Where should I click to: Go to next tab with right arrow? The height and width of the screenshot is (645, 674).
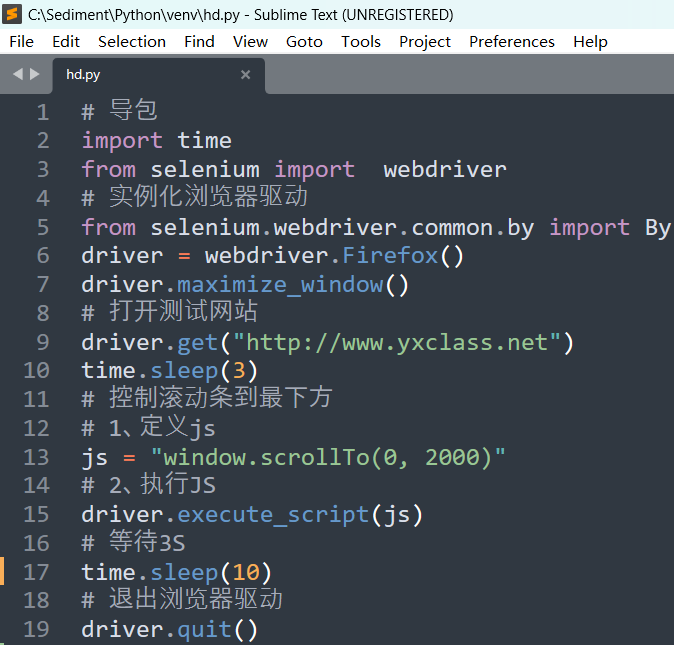click(x=35, y=74)
